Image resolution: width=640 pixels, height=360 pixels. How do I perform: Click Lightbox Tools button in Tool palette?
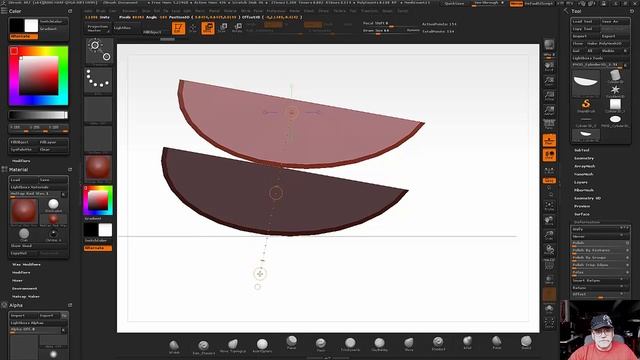599,58
